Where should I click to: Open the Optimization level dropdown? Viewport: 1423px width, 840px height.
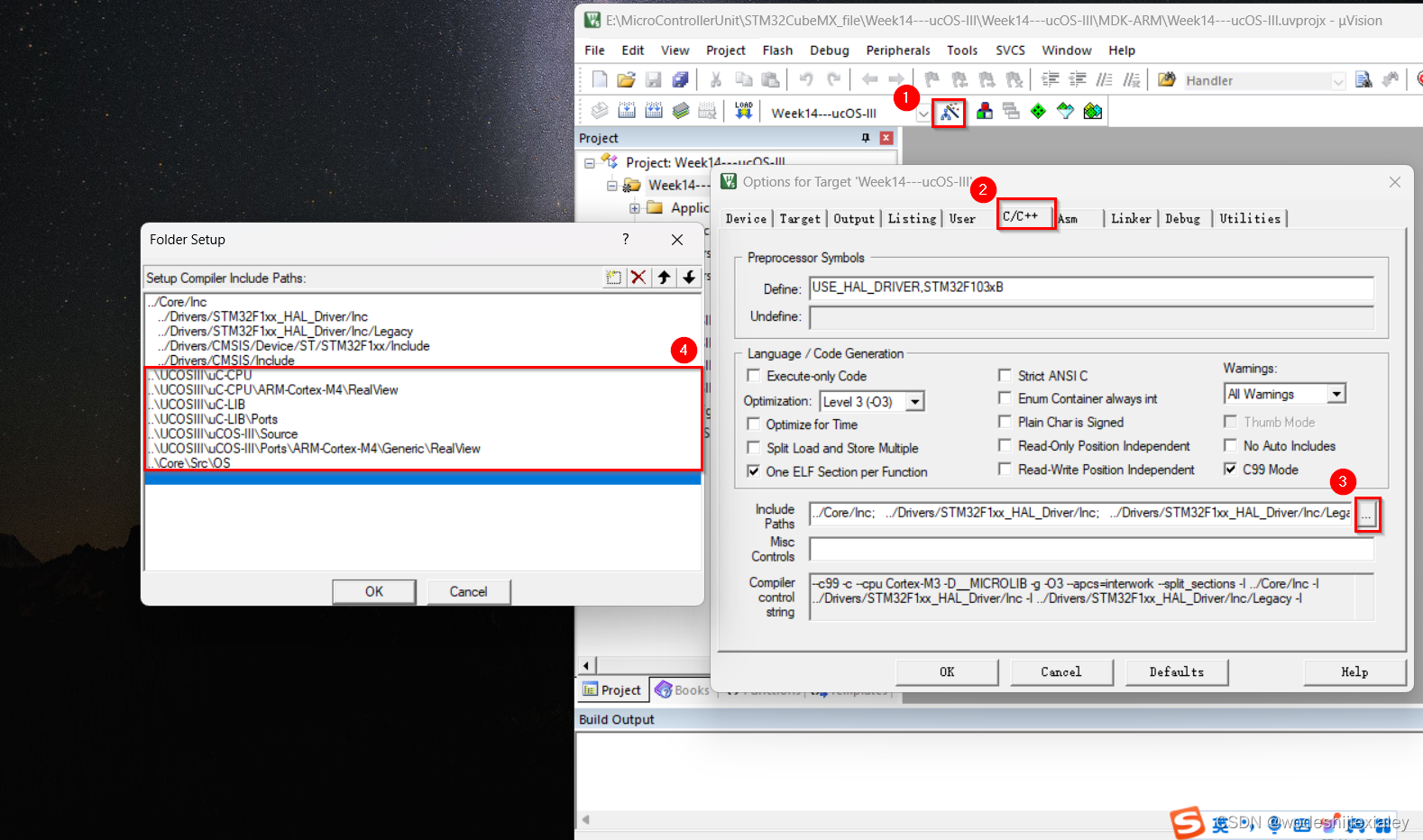click(x=915, y=401)
